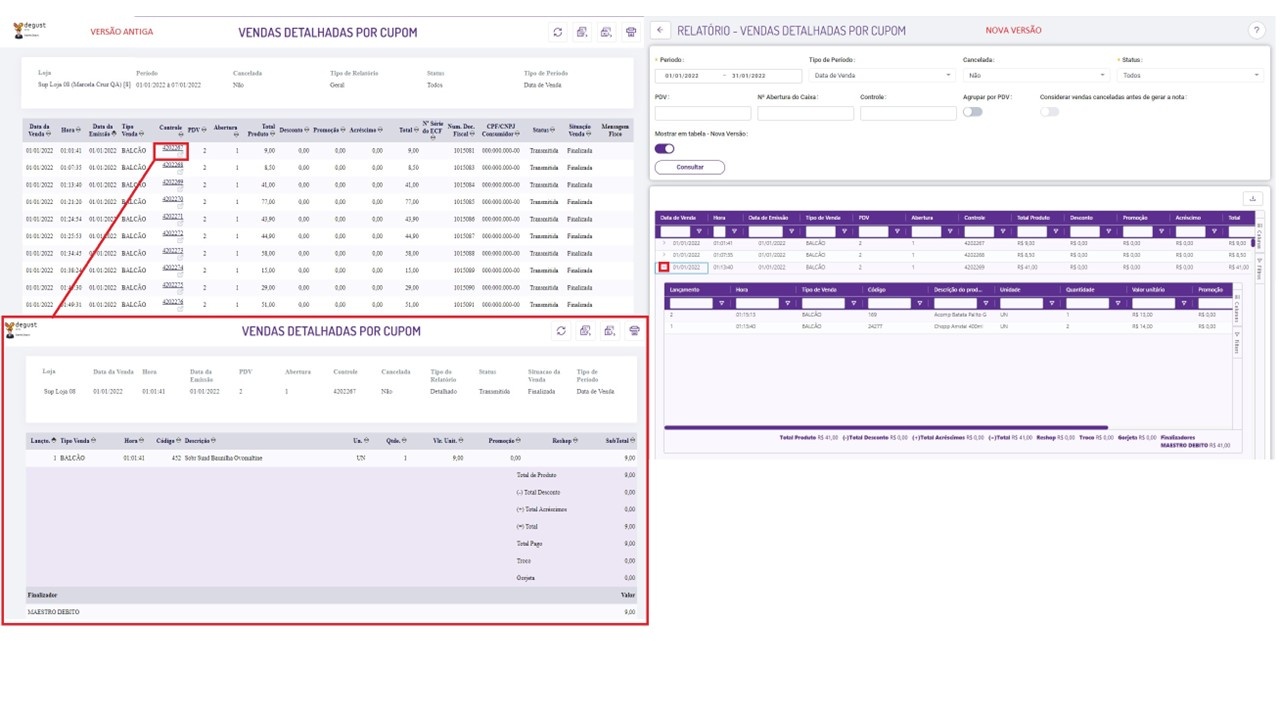Open filter icon for Unidade column

(x=1053, y=303)
